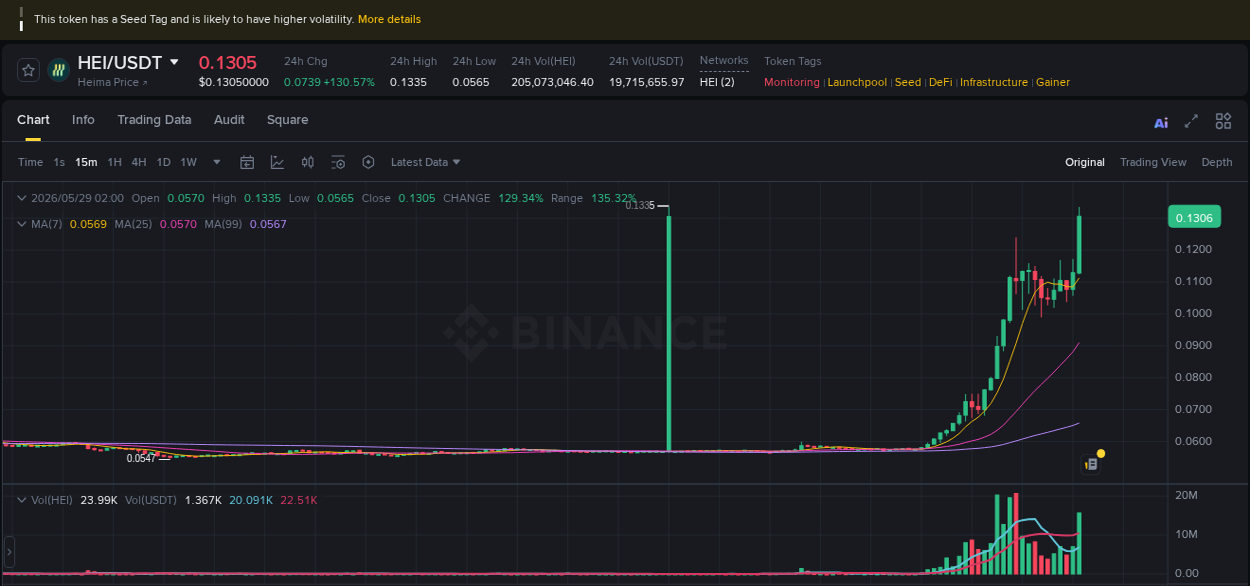This screenshot has width=1250, height=586.
Task: Expand the left side panel arrow
Action: click(x=9, y=551)
